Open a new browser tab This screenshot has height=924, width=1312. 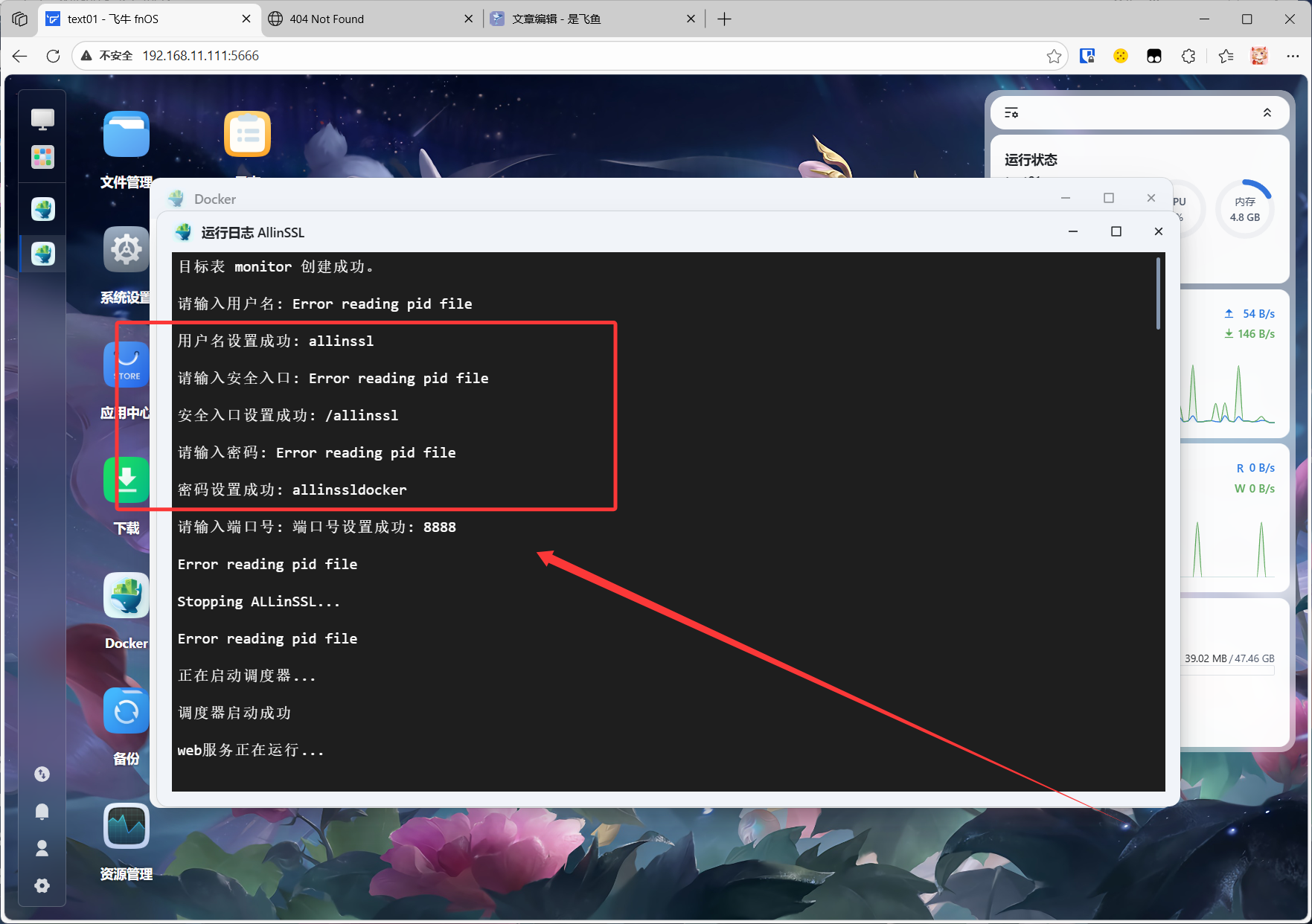(724, 19)
